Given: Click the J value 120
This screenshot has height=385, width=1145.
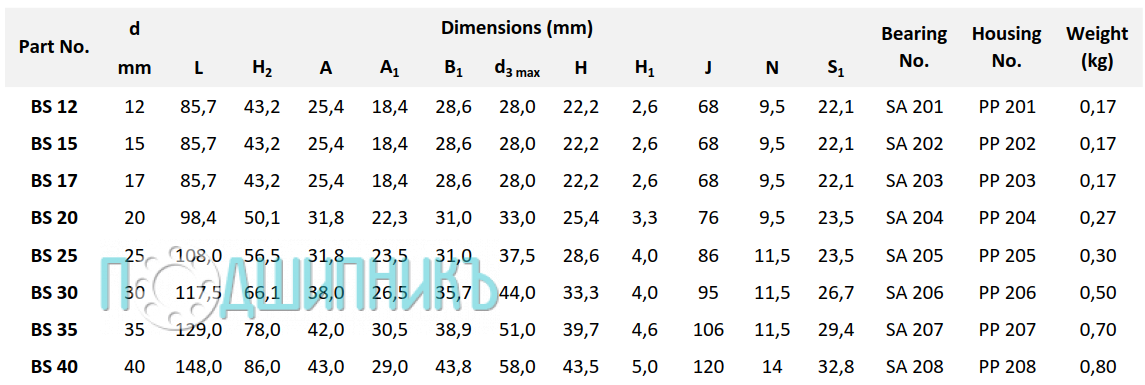Looking at the screenshot, I should click(708, 367).
